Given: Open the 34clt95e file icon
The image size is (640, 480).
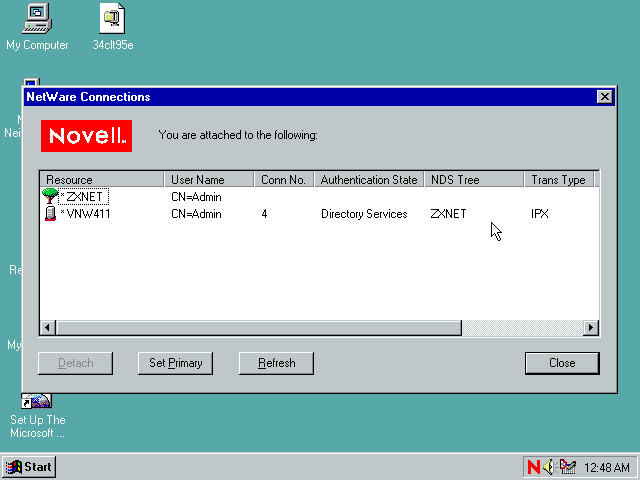Looking at the screenshot, I should click(112, 18).
